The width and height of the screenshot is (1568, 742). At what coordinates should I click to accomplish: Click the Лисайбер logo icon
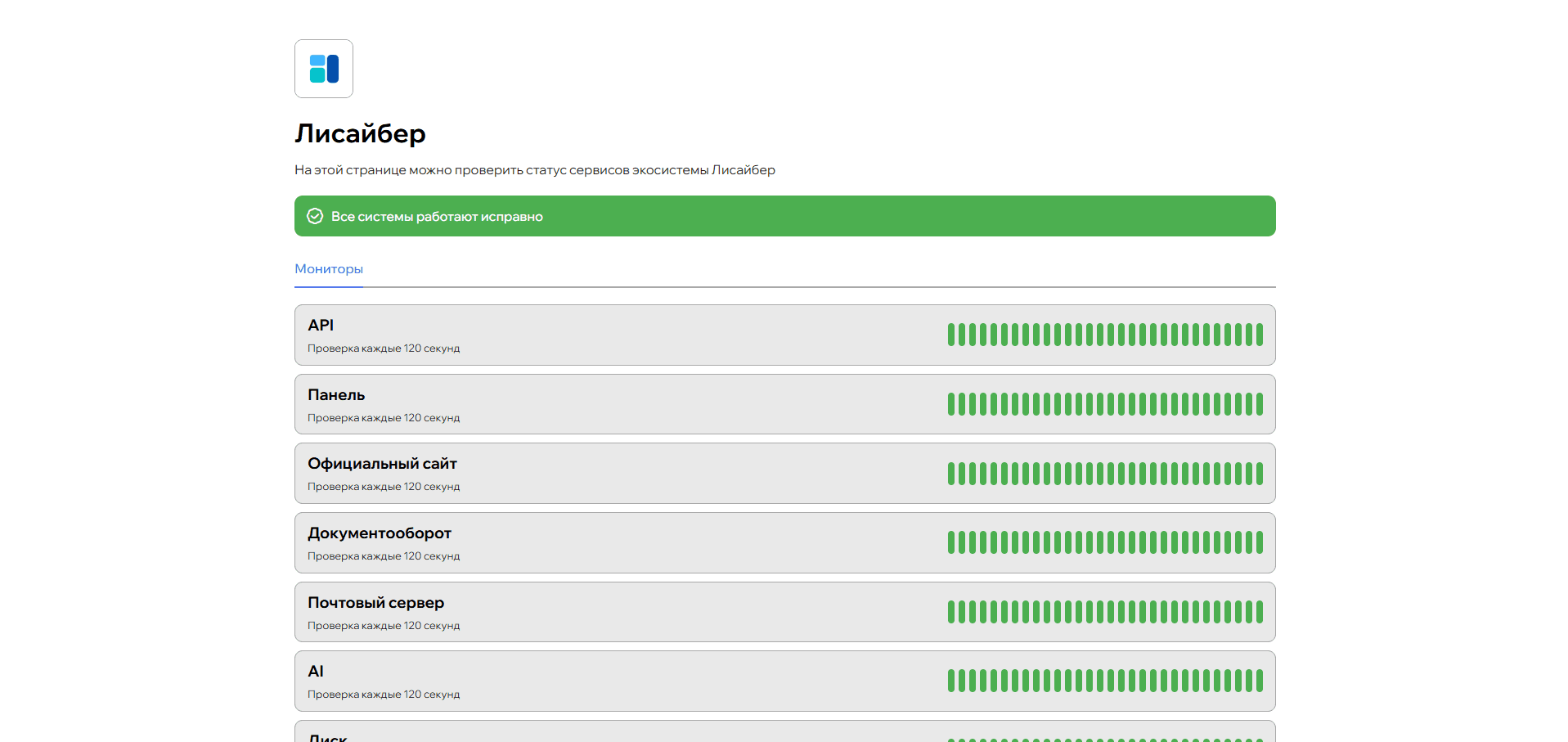[324, 69]
